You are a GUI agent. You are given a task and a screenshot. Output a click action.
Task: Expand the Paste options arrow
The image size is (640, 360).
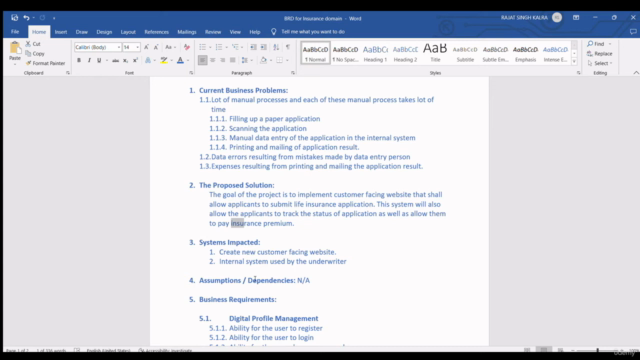tap(15, 64)
